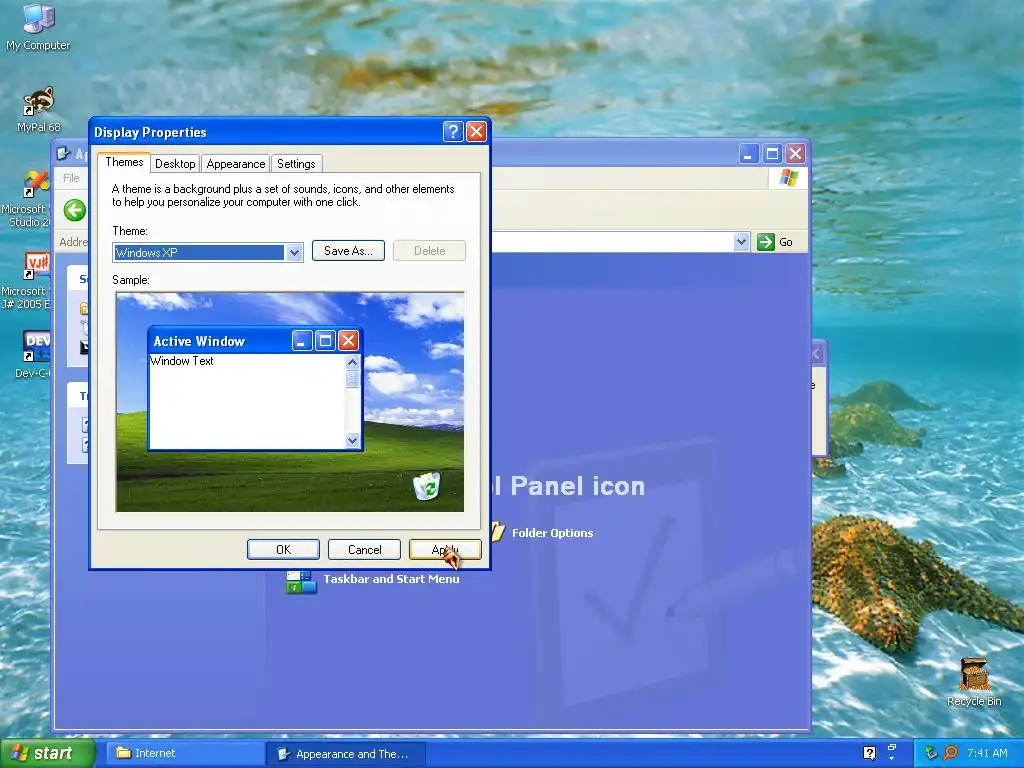Click the wallpaper sample preview thumbnail

(x=290, y=402)
